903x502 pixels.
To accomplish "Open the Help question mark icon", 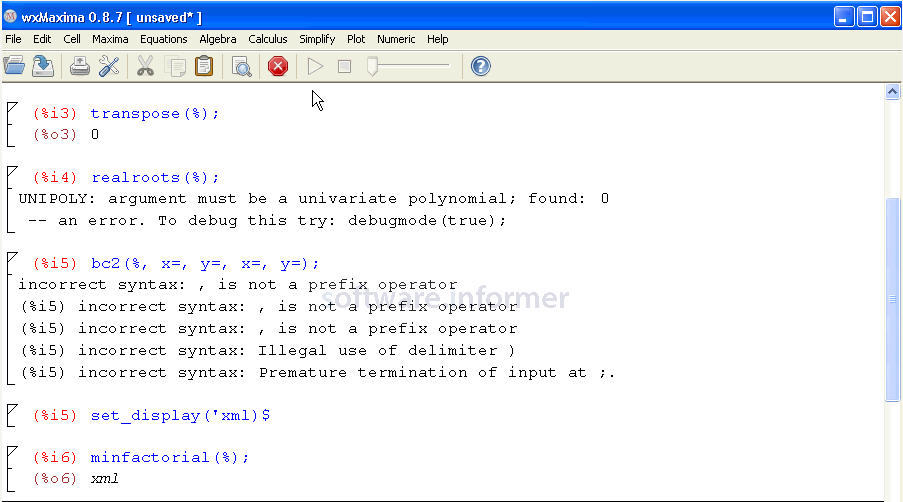I will tap(480, 66).
